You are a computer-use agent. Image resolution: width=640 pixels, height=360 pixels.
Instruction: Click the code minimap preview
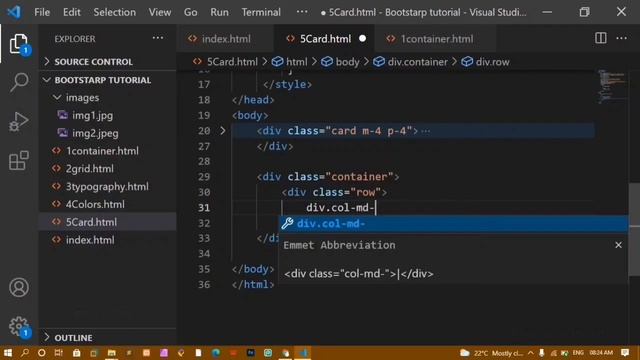[611, 86]
